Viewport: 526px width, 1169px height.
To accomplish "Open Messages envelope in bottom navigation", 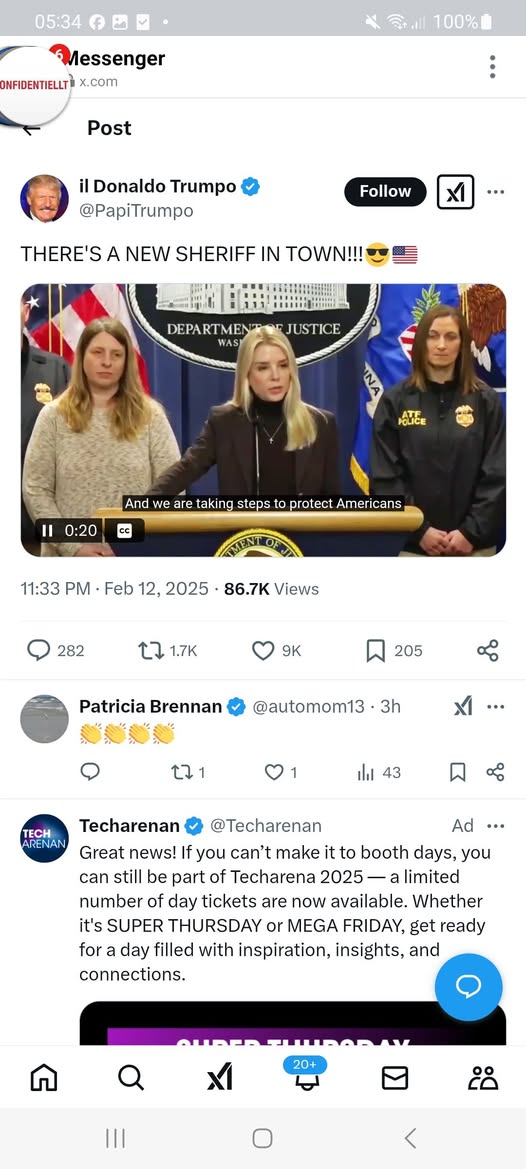I will point(395,1077).
